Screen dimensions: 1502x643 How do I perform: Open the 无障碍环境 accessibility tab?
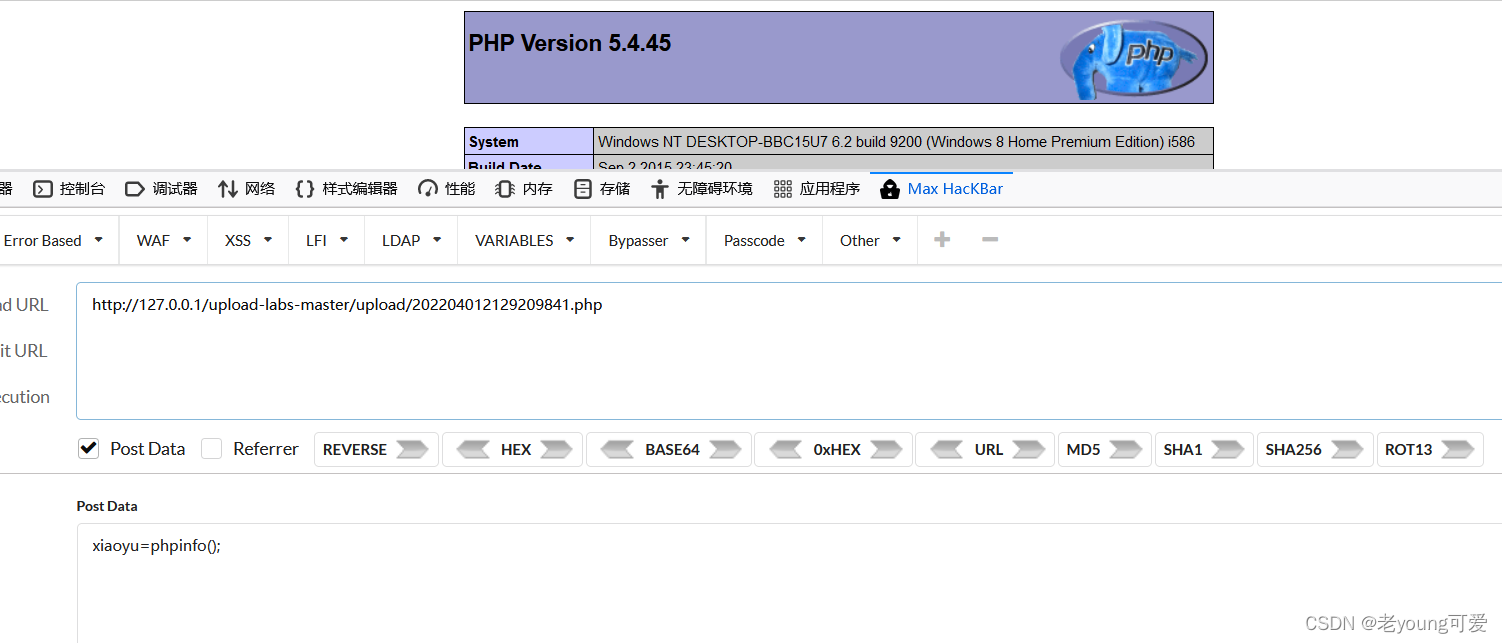click(x=701, y=189)
